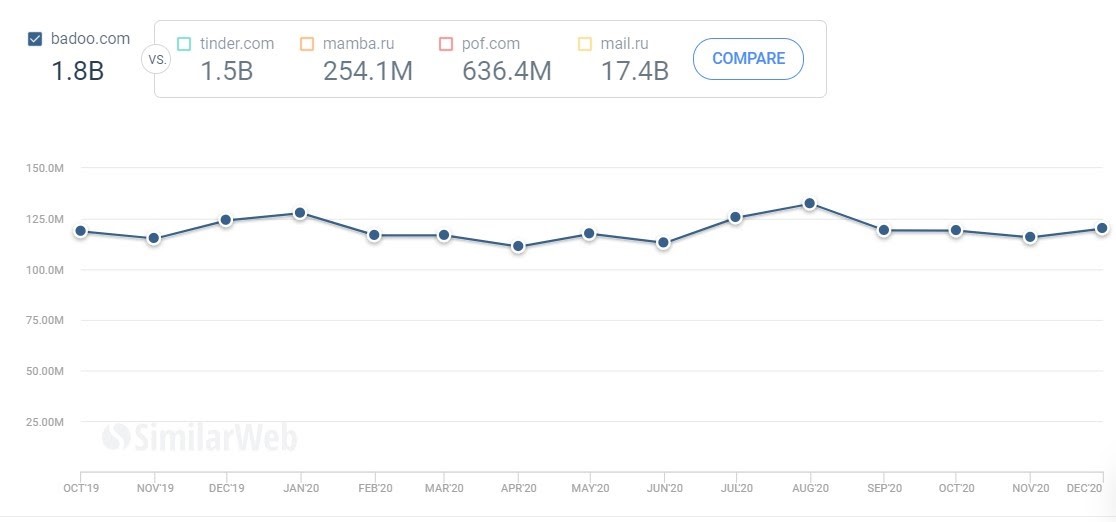The width and height of the screenshot is (1116, 522).
Task: Click the 150.0M axis label
Action: pos(44,168)
